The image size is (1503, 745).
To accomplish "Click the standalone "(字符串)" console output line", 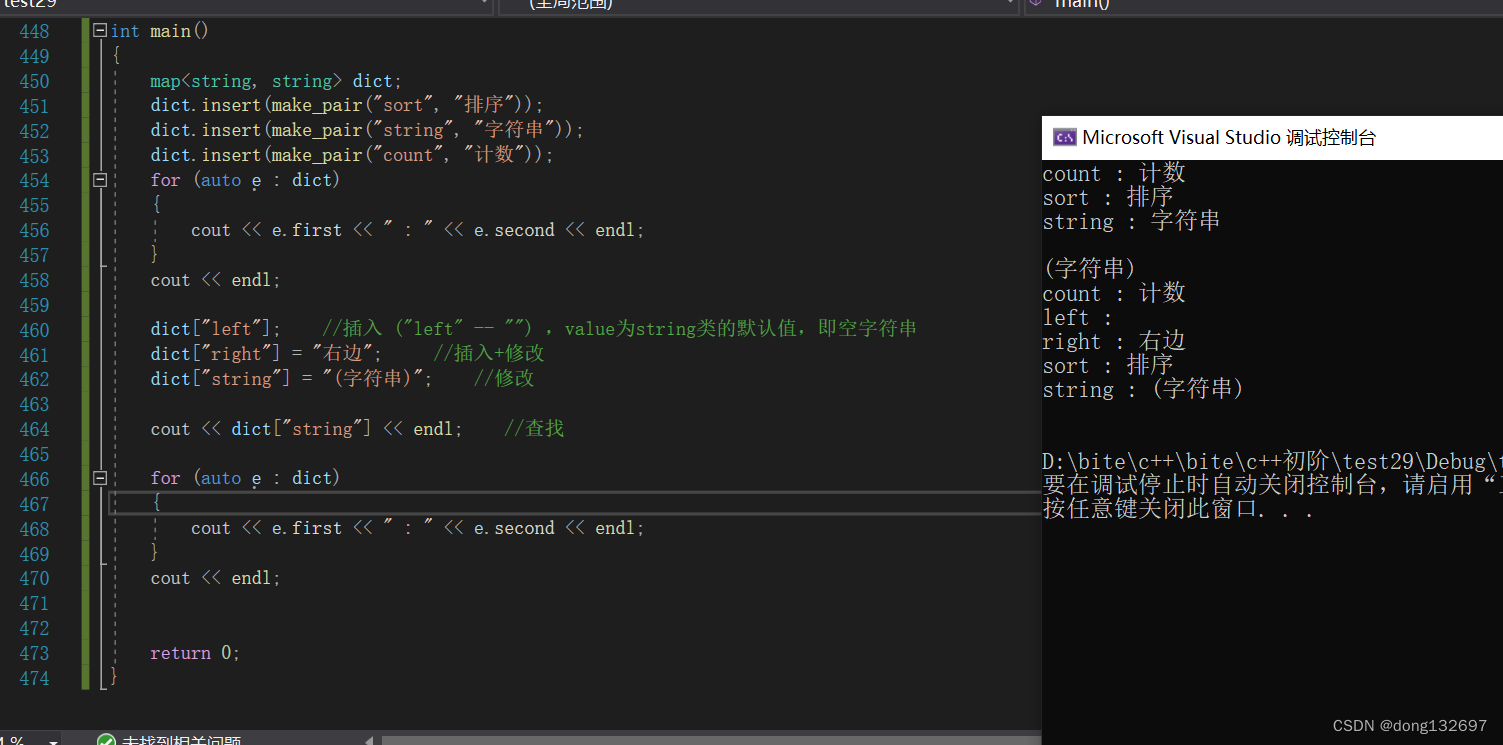I will (x=1089, y=269).
